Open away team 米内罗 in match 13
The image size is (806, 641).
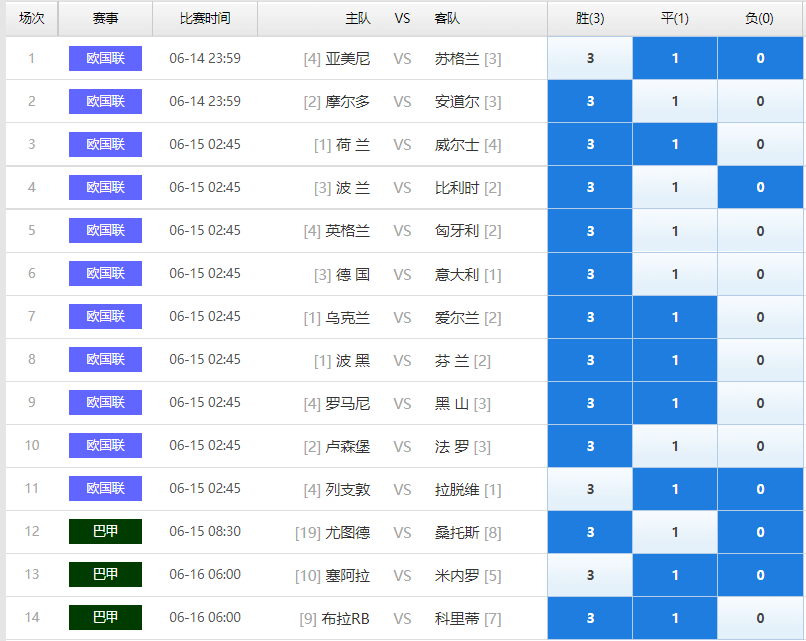point(457,575)
